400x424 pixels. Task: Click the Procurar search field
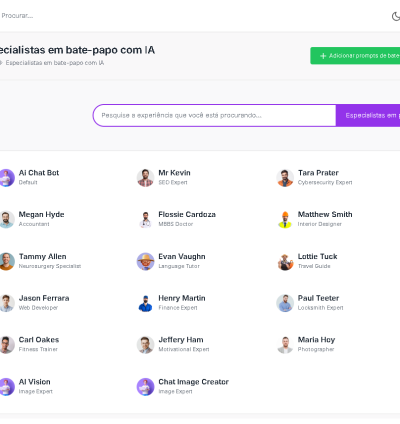tap(17, 16)
